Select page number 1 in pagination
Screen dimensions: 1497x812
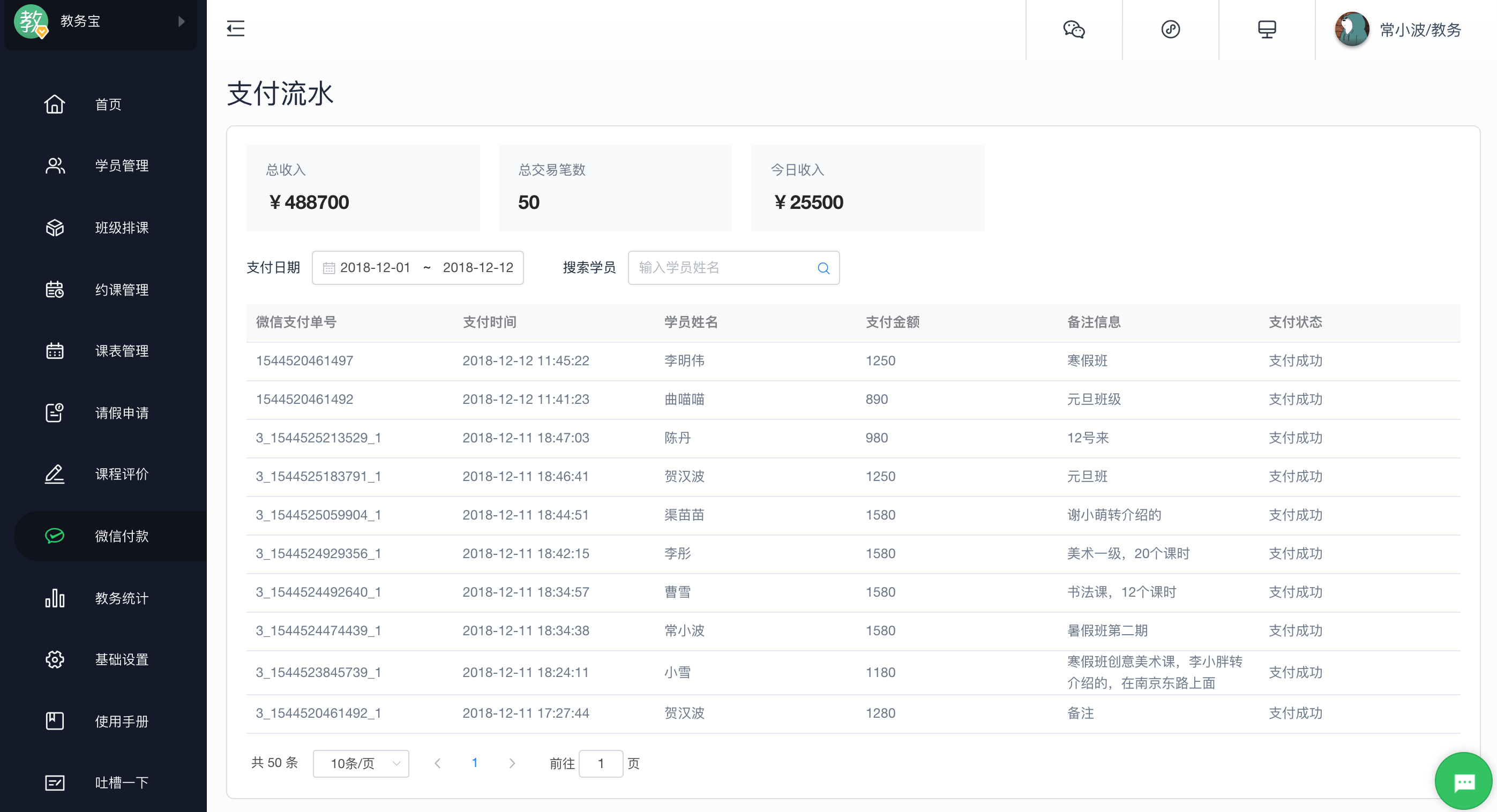pos(475,763)
